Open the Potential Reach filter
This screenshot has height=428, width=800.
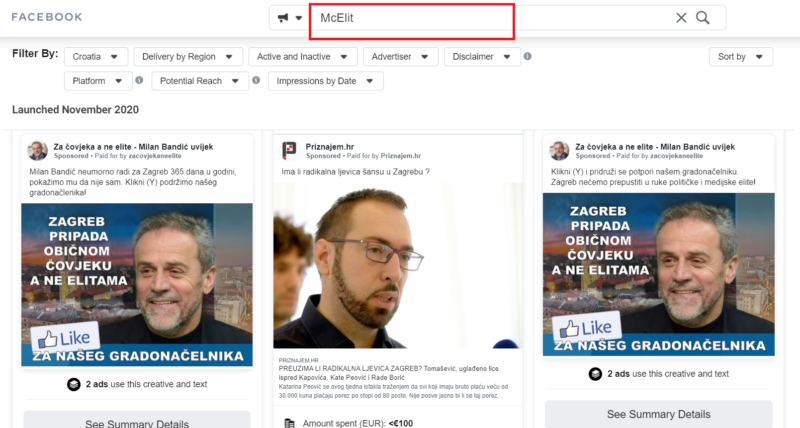[x=200, y=81]
